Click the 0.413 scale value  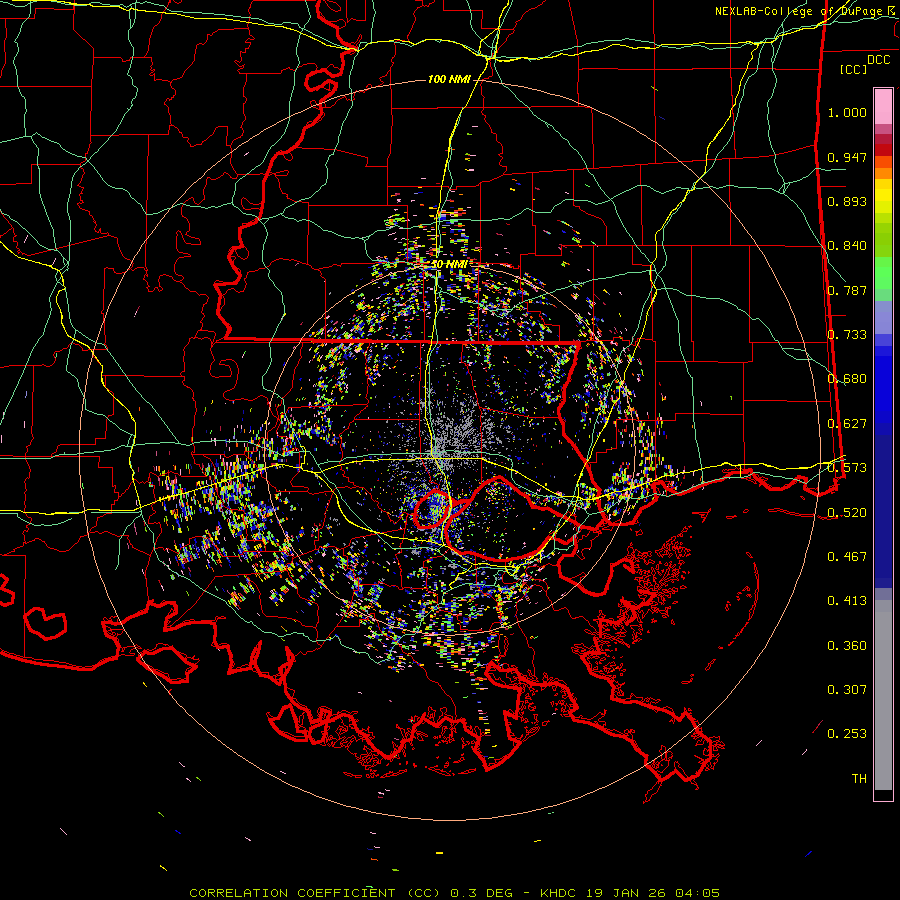(847, 601)
